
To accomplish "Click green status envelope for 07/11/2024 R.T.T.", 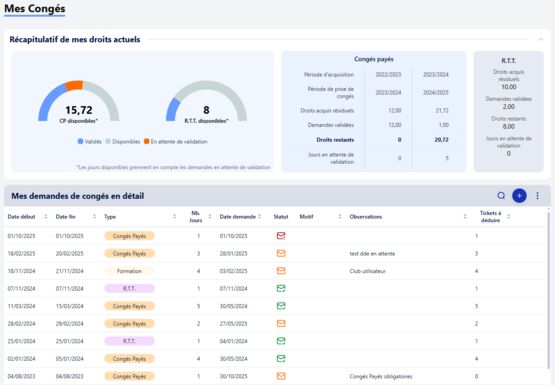I will tap(281, 288).
